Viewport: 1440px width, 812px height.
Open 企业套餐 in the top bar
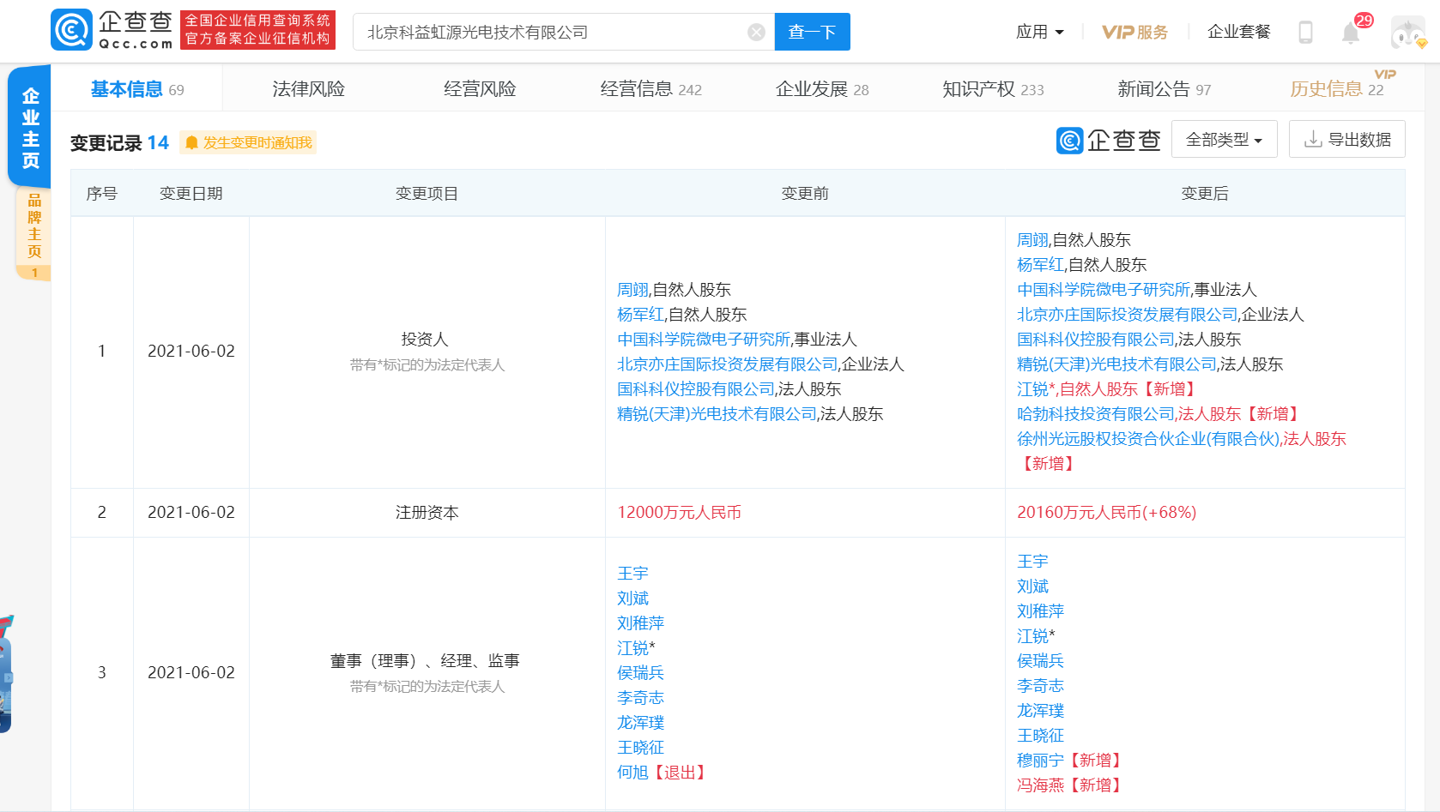1238,32
